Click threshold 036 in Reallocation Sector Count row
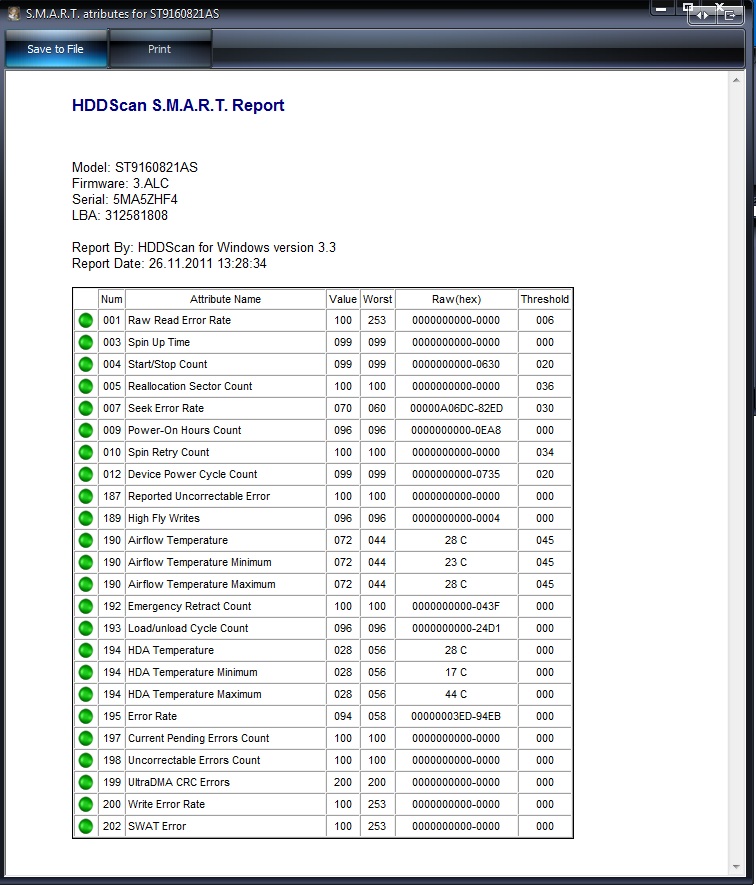 click(545, 386)
